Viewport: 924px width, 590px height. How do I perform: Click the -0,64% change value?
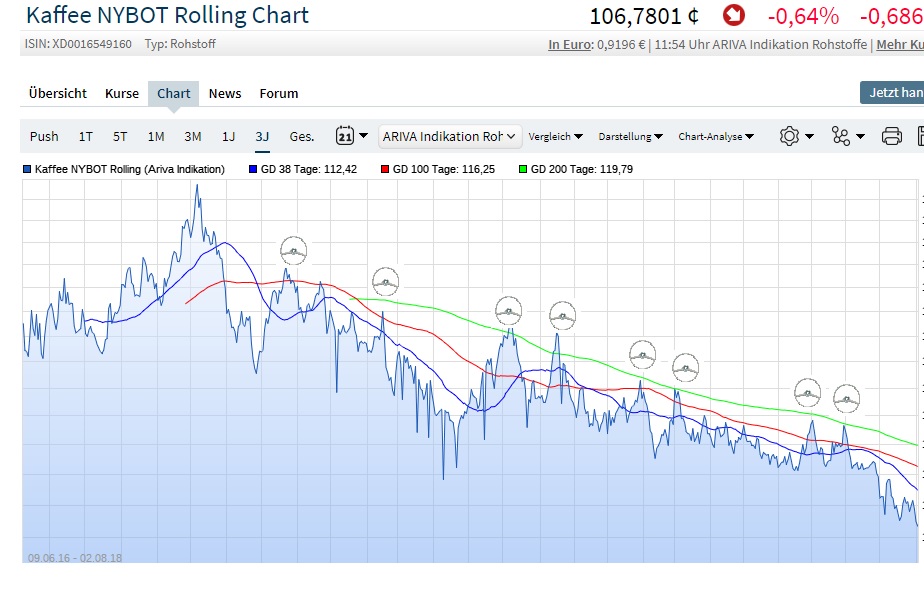pyautogui.click(x=803, y=16)
